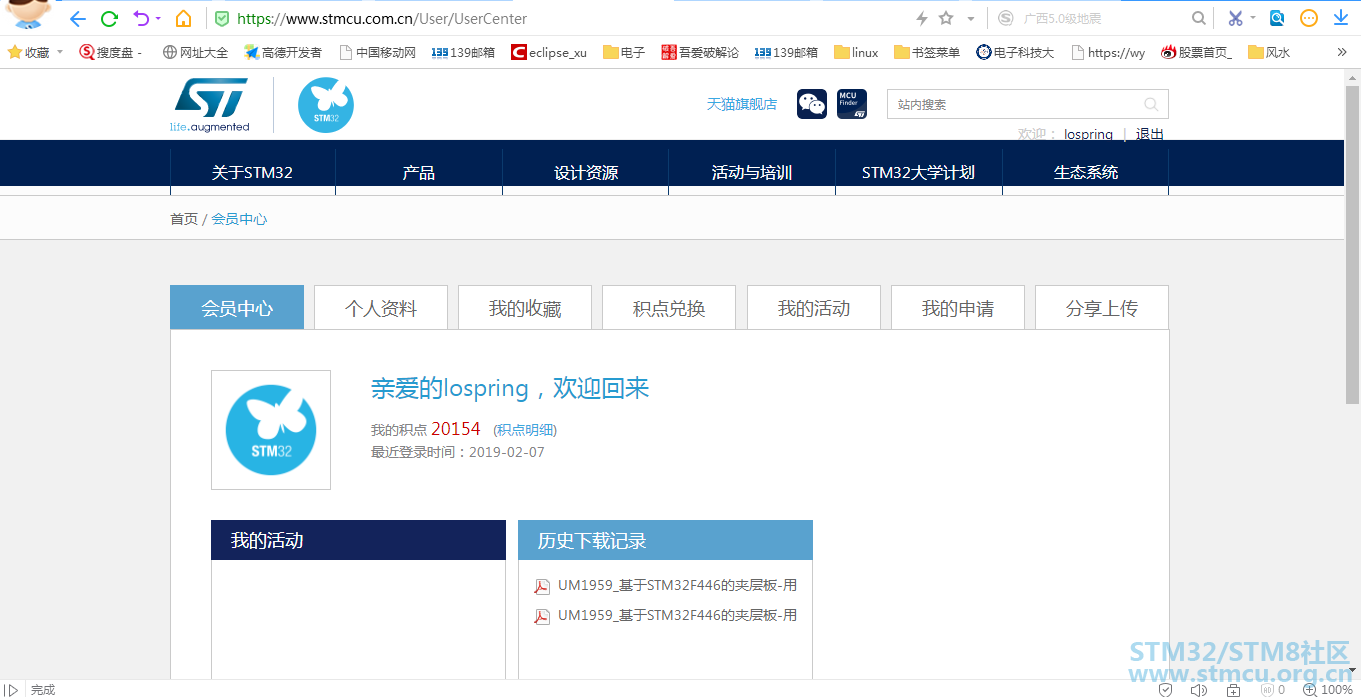Open the 设计资源 nav menu

(x=586, y=172)
